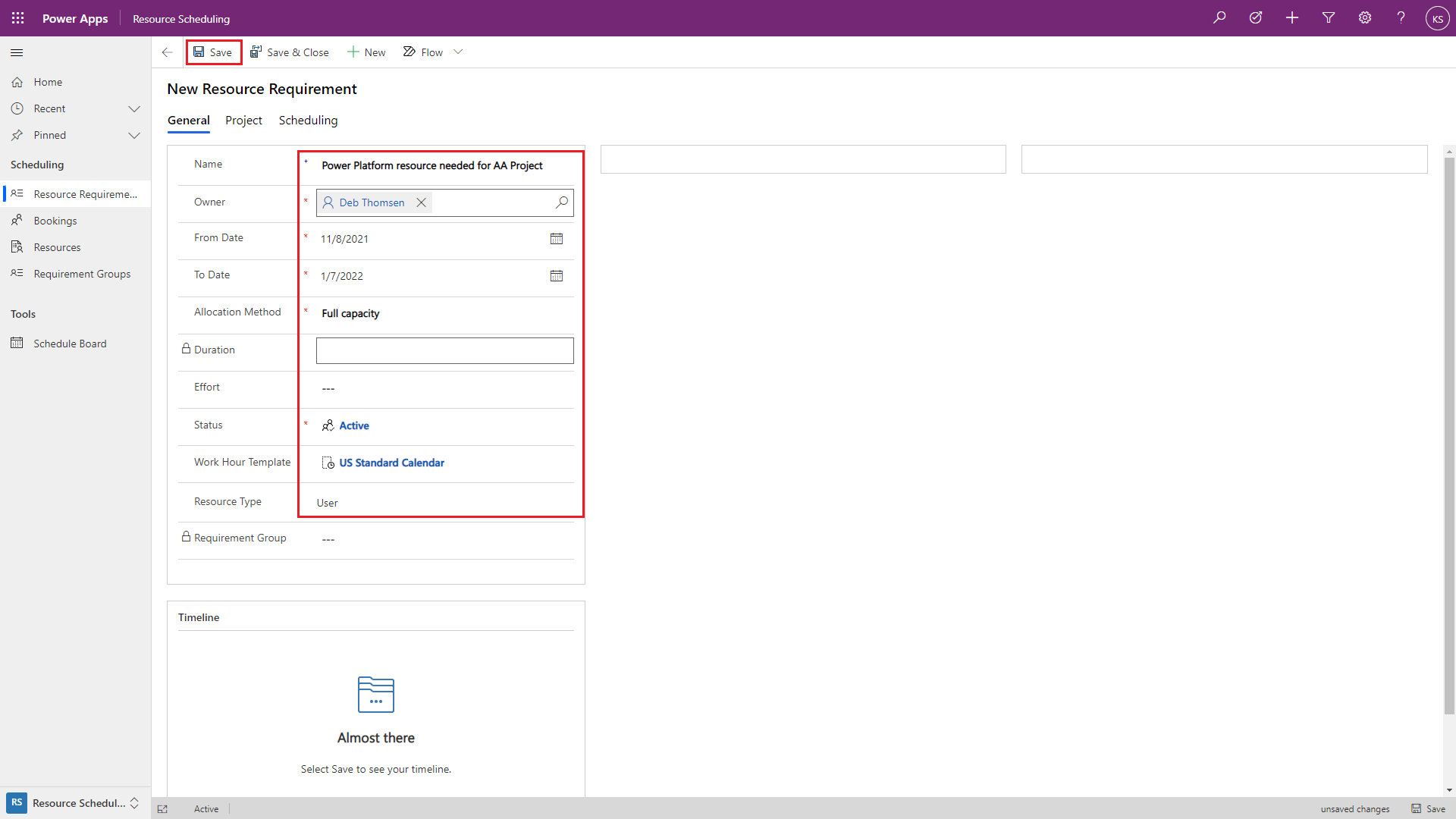This screenshot has height=819, width=1456.
Task: Open the Active status link
Action: (x=353, y=425)
